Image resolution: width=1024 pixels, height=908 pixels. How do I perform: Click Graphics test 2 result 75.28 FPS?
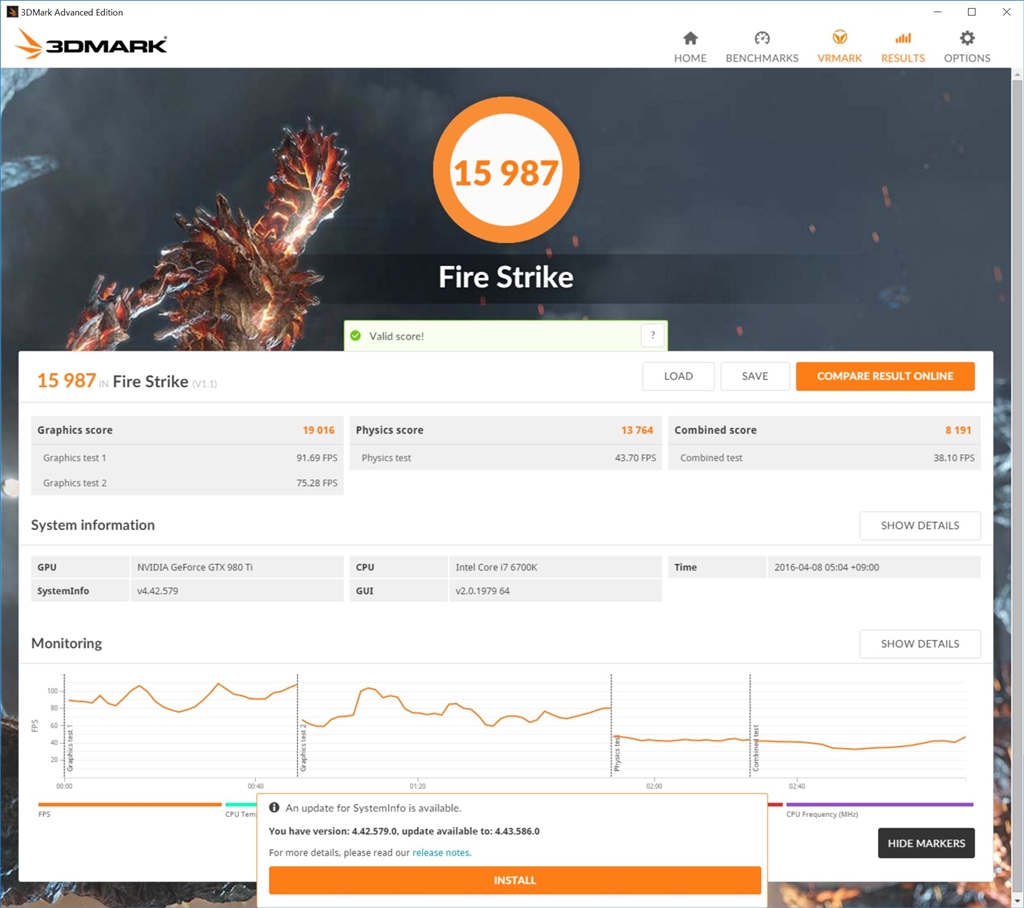(317, 483)
